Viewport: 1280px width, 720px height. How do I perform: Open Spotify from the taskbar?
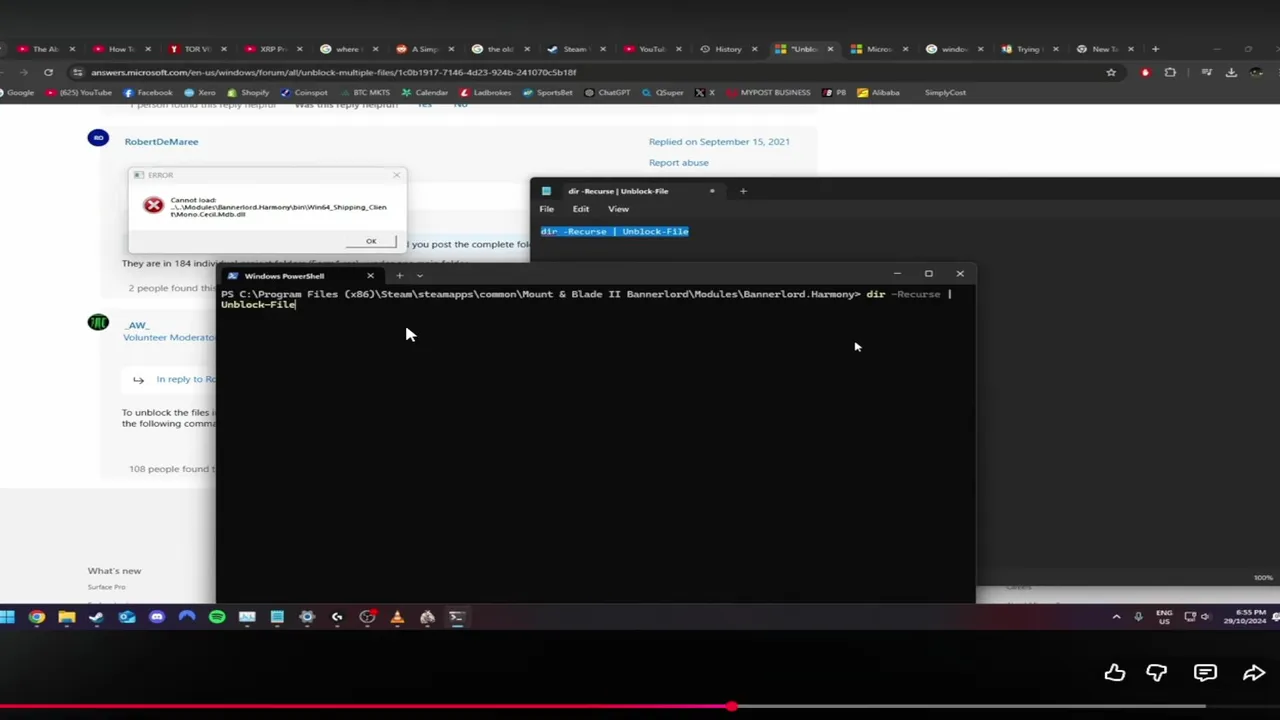[x=217, y=617]
